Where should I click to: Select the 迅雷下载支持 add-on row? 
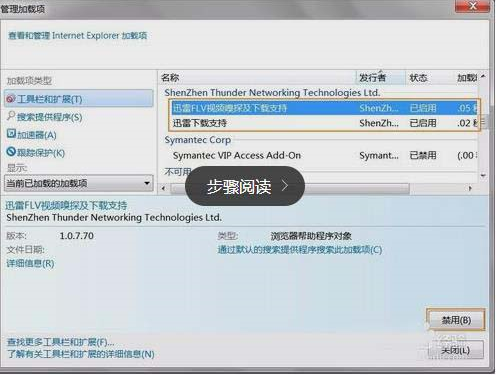click(x=324, y=123)
